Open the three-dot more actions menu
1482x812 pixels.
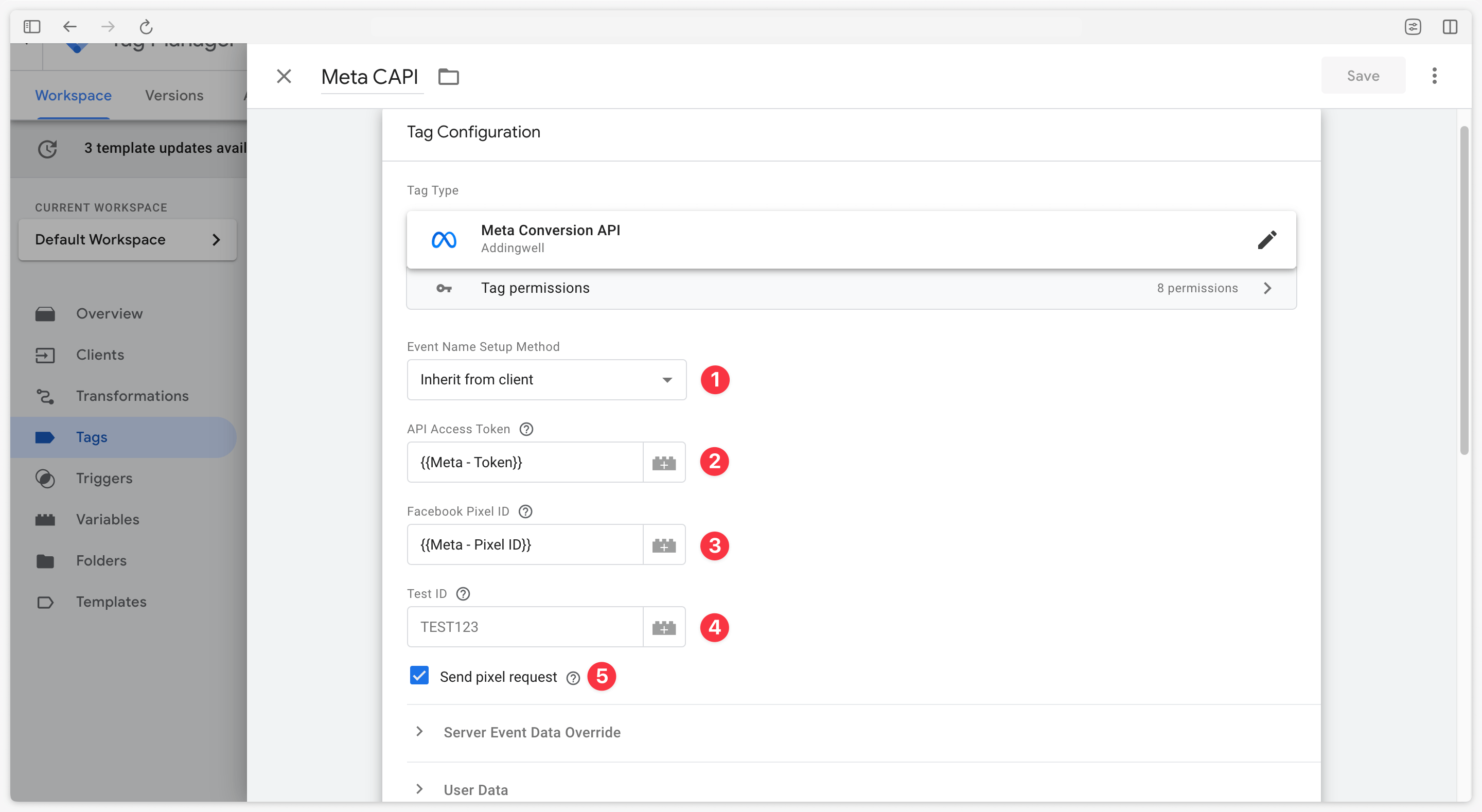click(1434, 76)
